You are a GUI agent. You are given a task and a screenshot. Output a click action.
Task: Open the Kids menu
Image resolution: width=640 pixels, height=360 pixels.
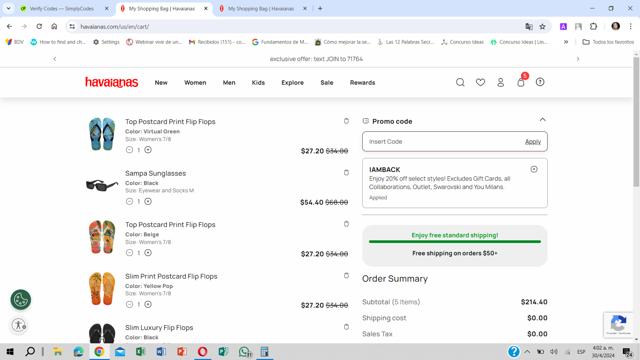click(x=258, y=82)
